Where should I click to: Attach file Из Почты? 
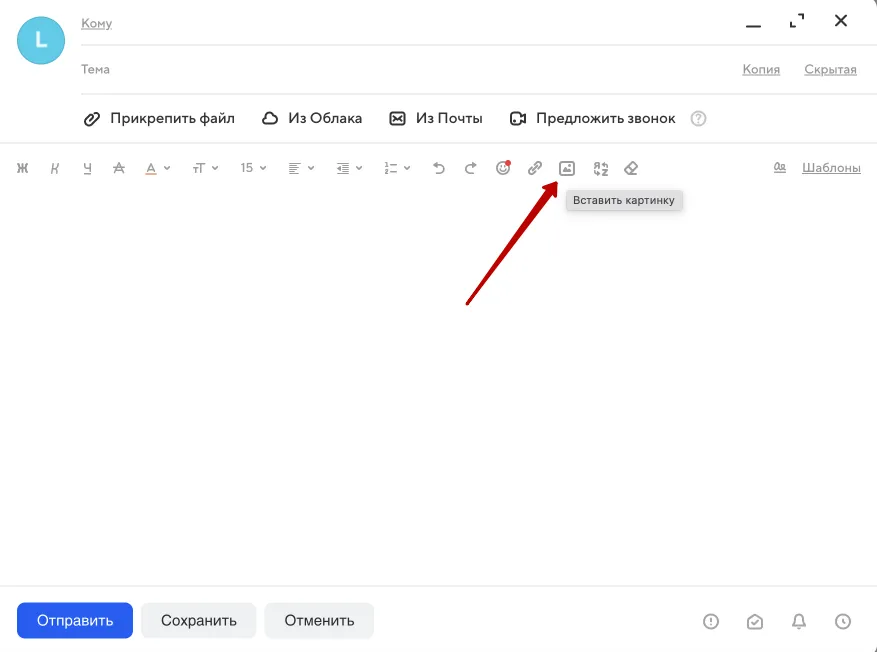[x=436, y=119]
